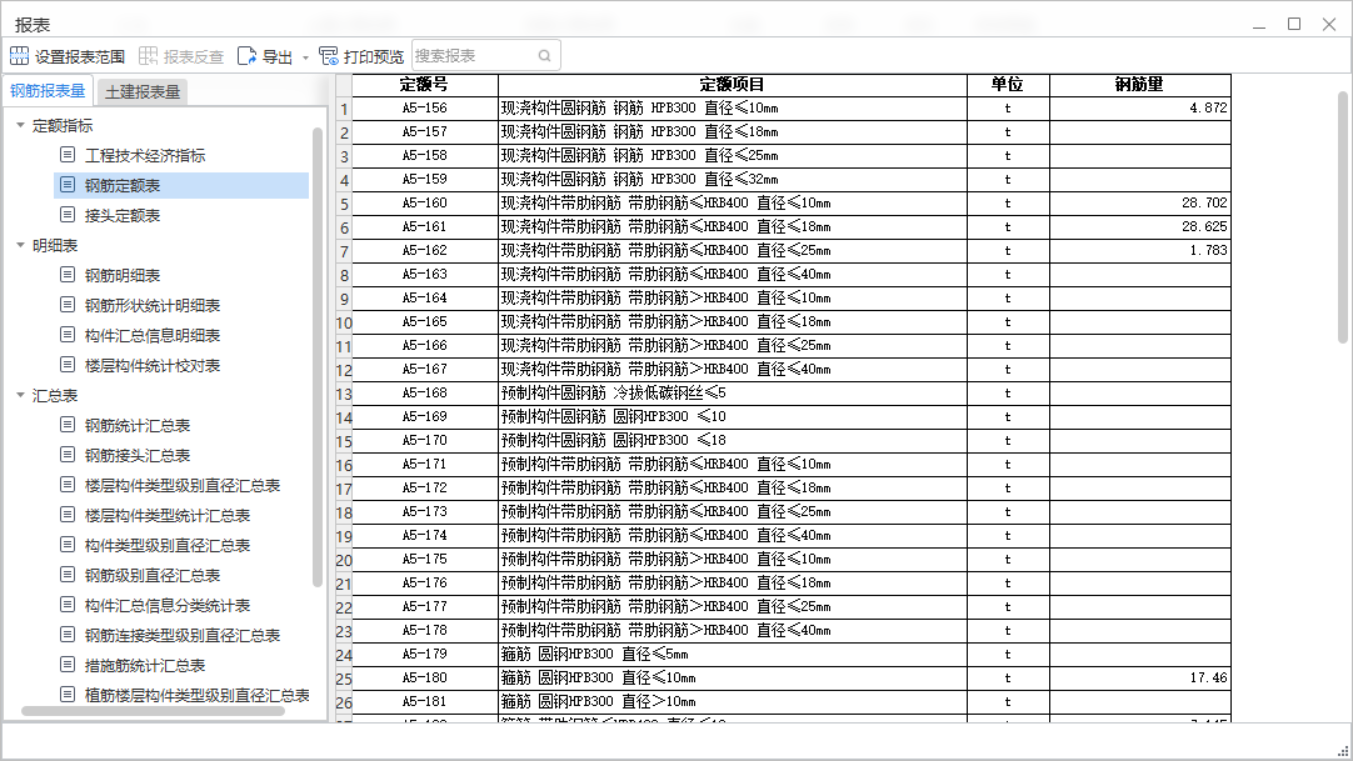Open the 钢筋接头汇总表 report
Viewport: 1353px width, 761px height.
(137, 455)
